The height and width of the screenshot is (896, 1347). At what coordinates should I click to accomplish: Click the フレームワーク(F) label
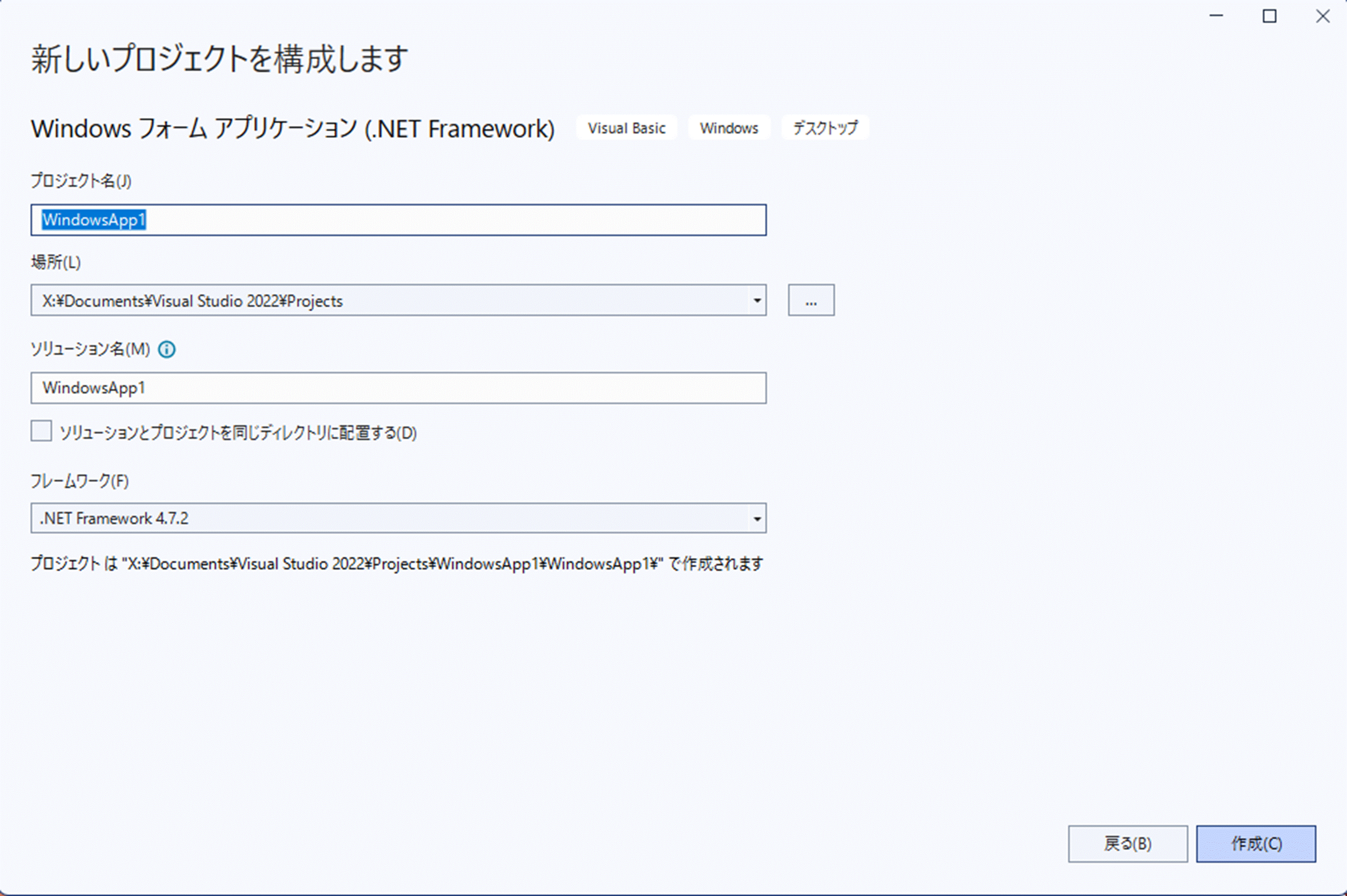click(80, 481)
